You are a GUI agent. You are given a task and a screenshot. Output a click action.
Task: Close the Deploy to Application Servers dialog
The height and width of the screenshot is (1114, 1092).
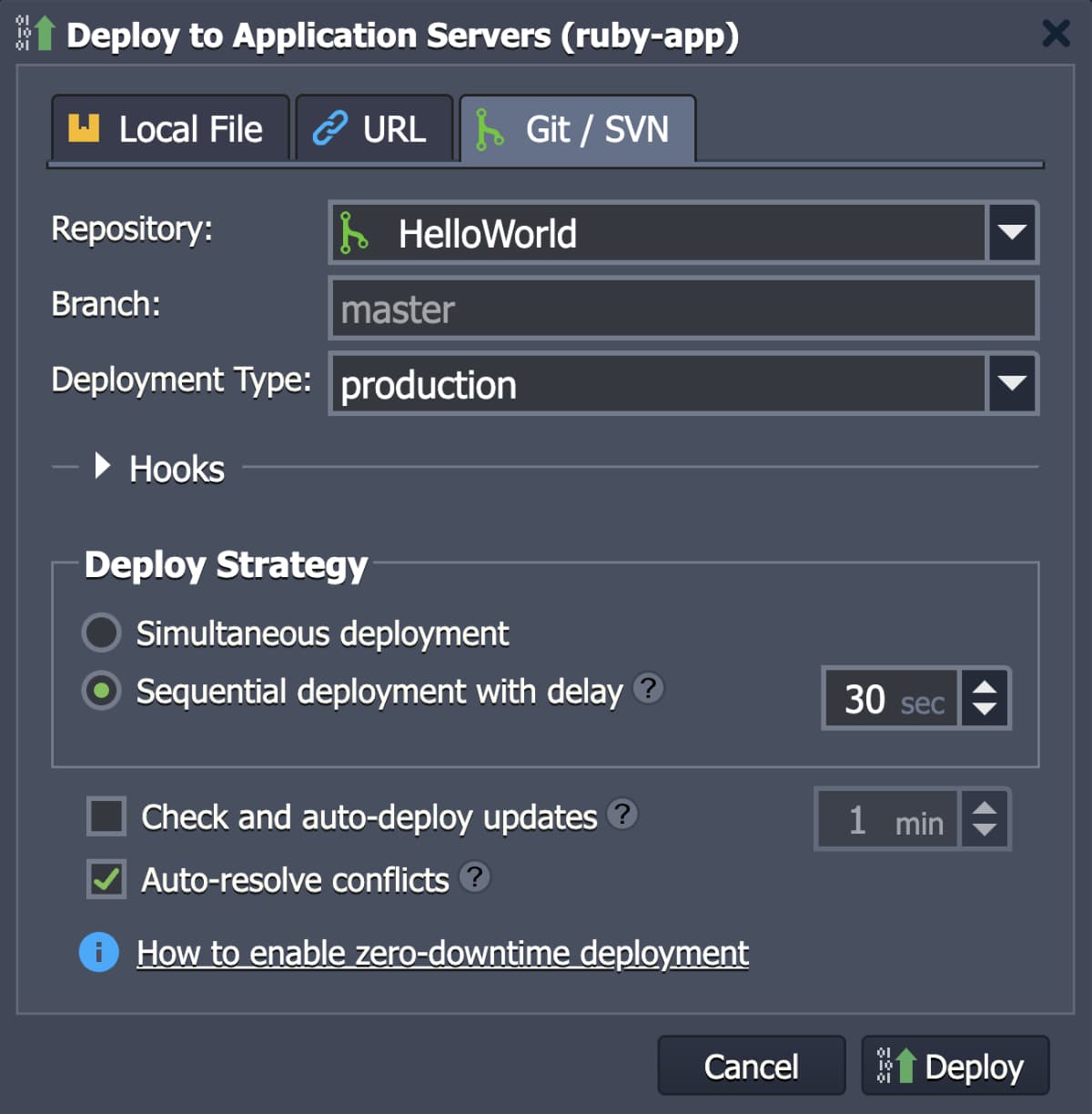(x=1056, y=34)
